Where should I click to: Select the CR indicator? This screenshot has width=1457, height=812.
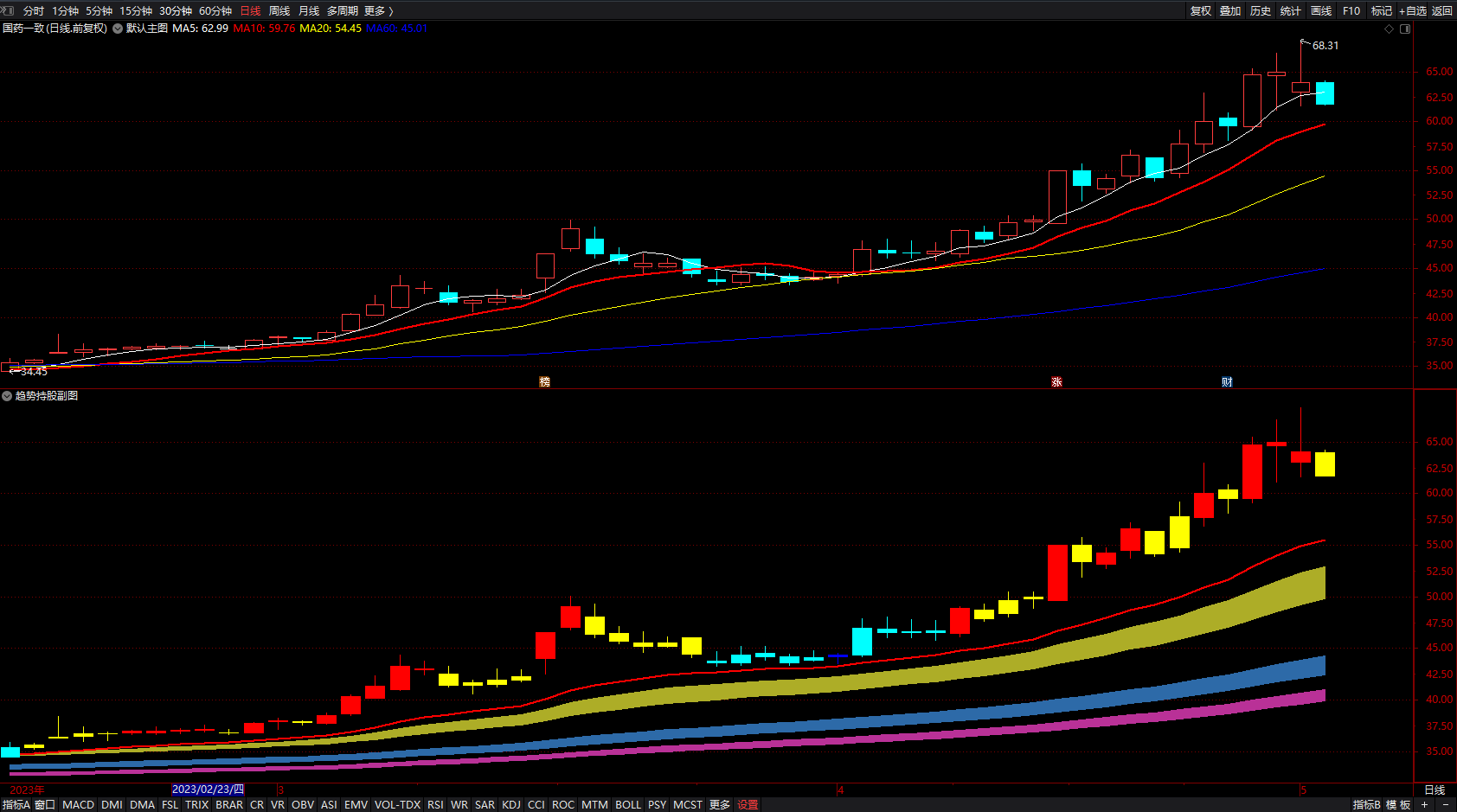click(x=257, y=804)
